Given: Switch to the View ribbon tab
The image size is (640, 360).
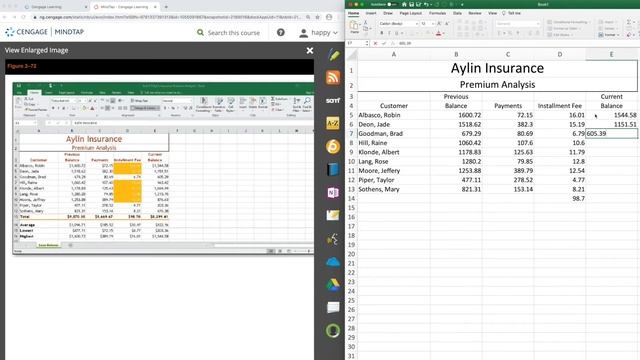Looking at the screenshot, I should [x=493, y=13].
